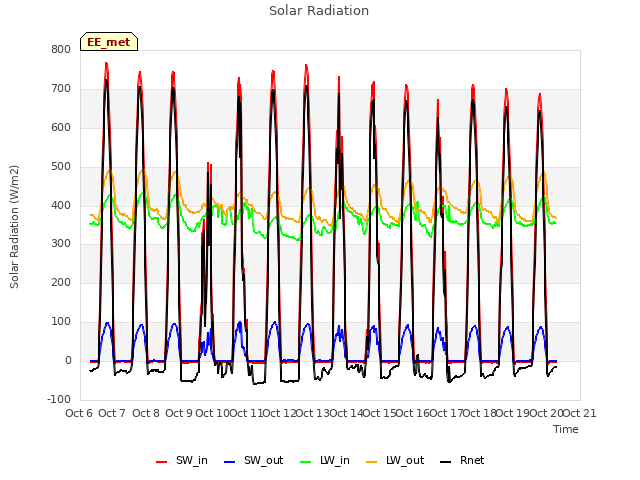Click the 100 y-axis tick label
This screenshot has width=640, height=480.
61,322
